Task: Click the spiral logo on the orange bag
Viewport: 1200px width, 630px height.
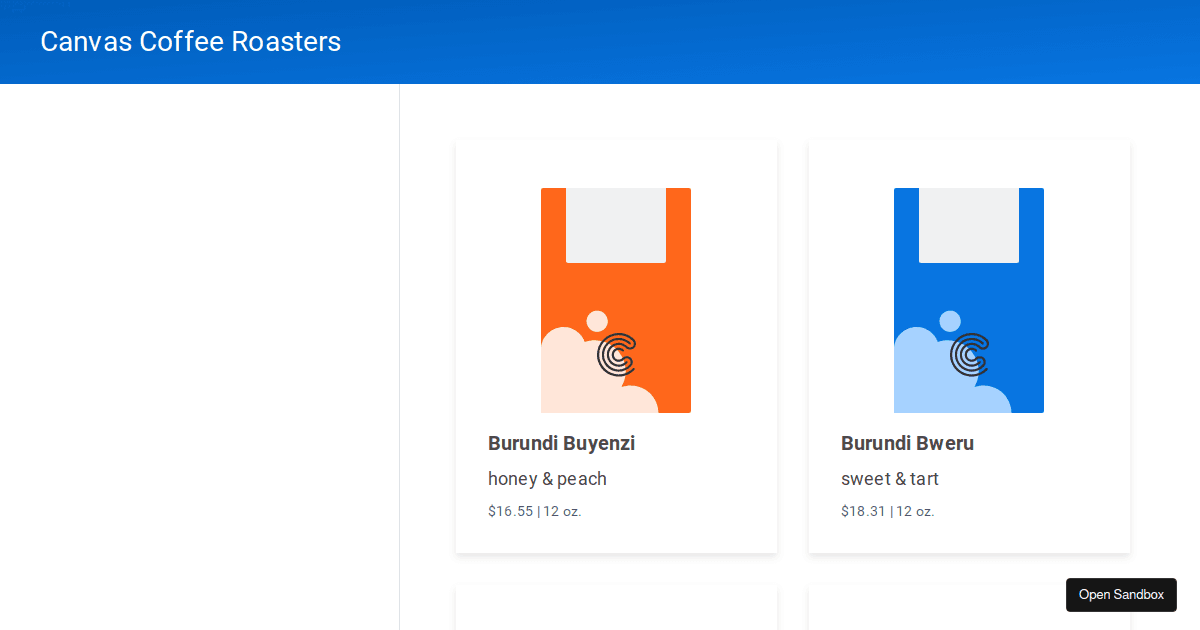Action: pos(617,354)
